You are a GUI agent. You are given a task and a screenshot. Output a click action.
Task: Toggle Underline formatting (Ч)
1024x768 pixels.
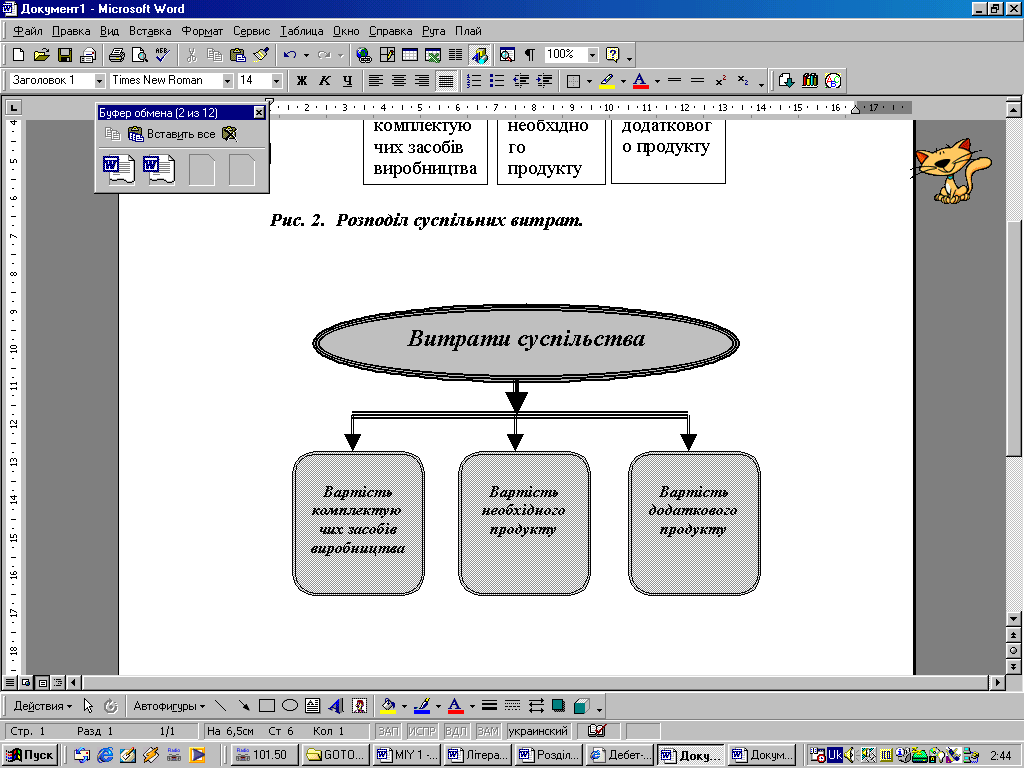click(347, 80)
